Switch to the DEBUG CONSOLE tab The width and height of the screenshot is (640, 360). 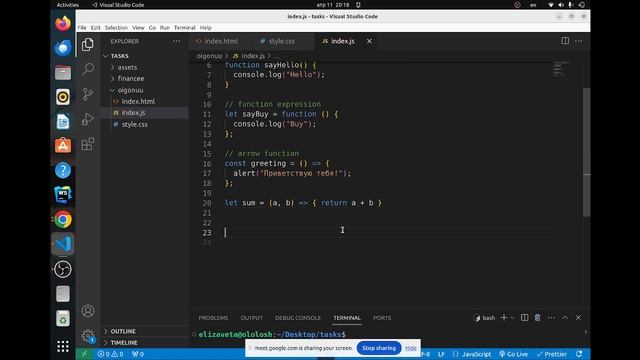tap(298, 318)
